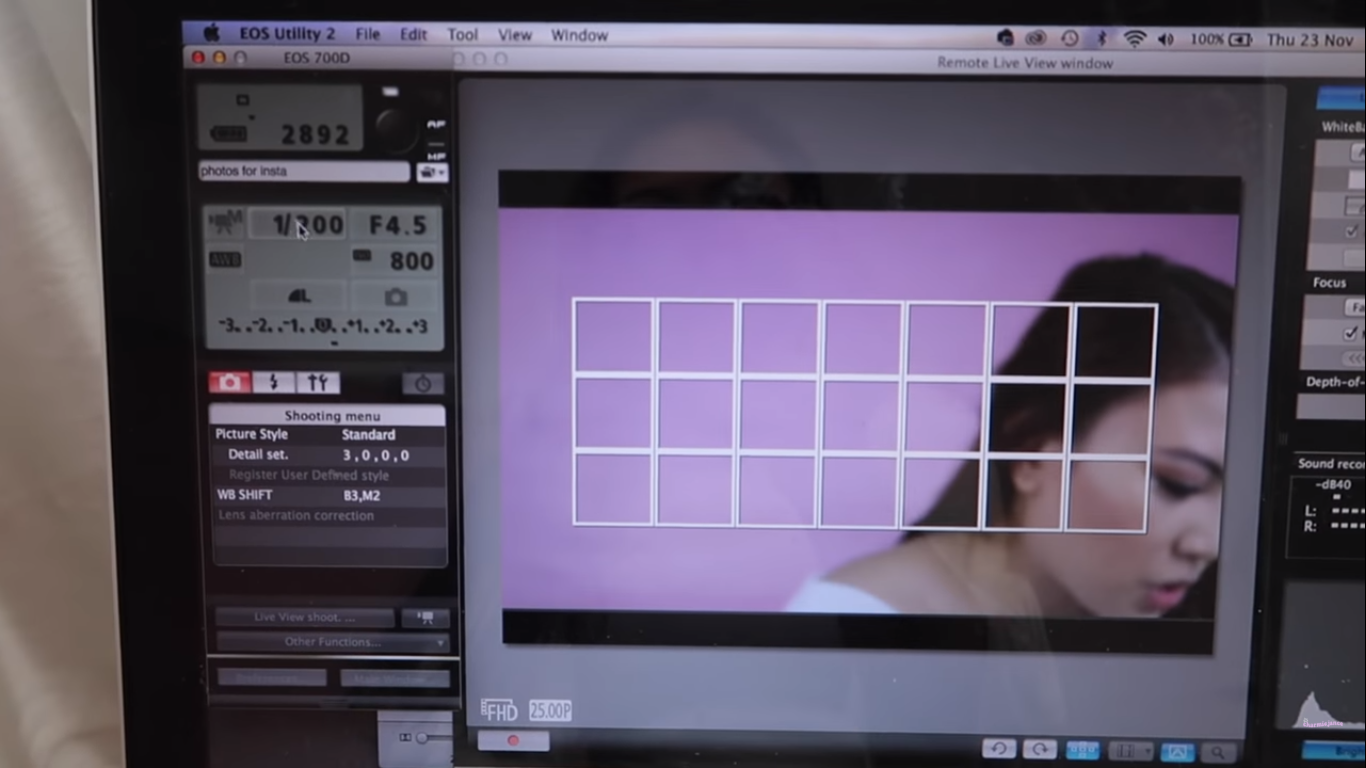Toggle the AF/MF focus switch
This screenshot has width=1366, height=768.
pos(436,140)
